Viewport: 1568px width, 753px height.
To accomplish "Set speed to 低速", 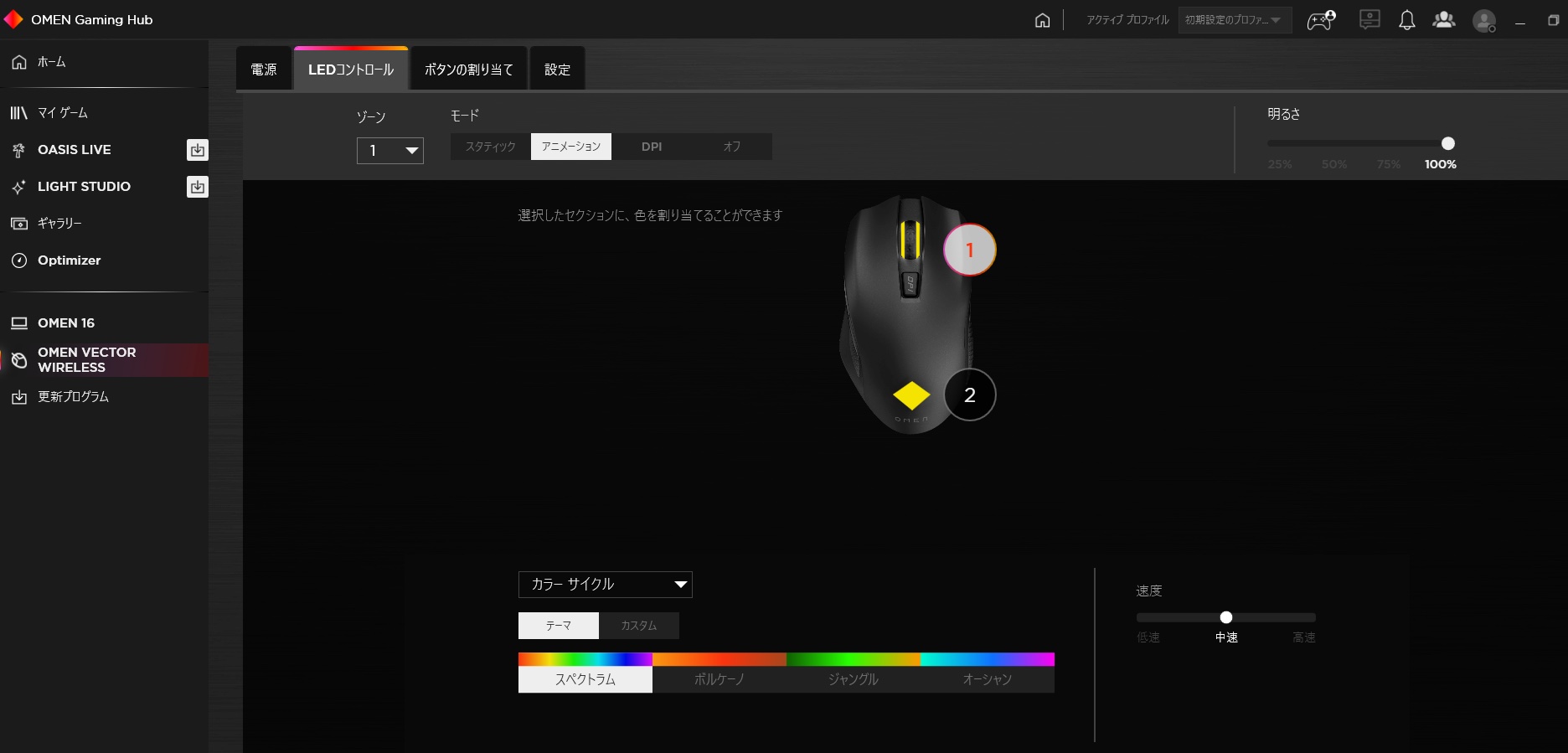I will click(x=1148, y=637).
